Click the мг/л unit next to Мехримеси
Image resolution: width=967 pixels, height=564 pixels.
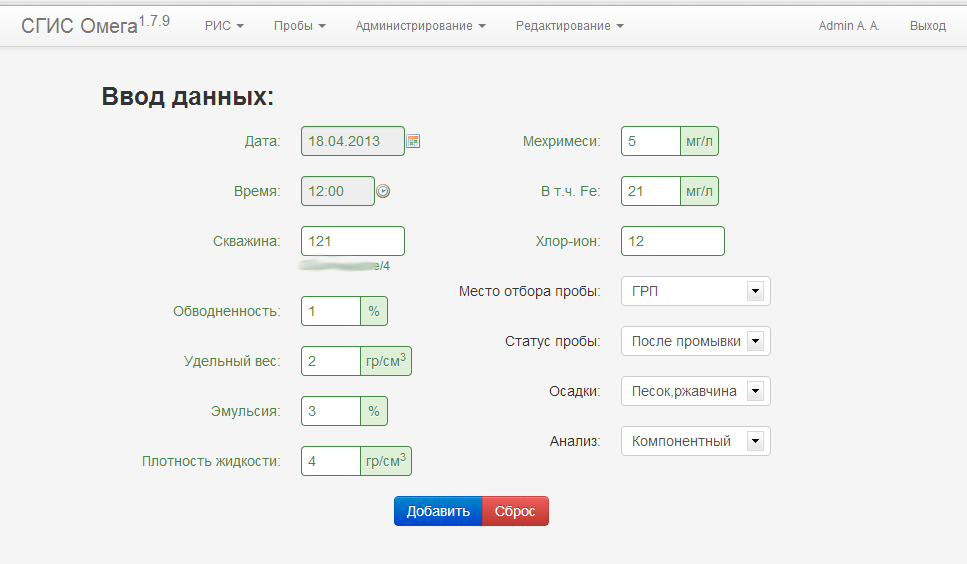[x=699, y=141]
